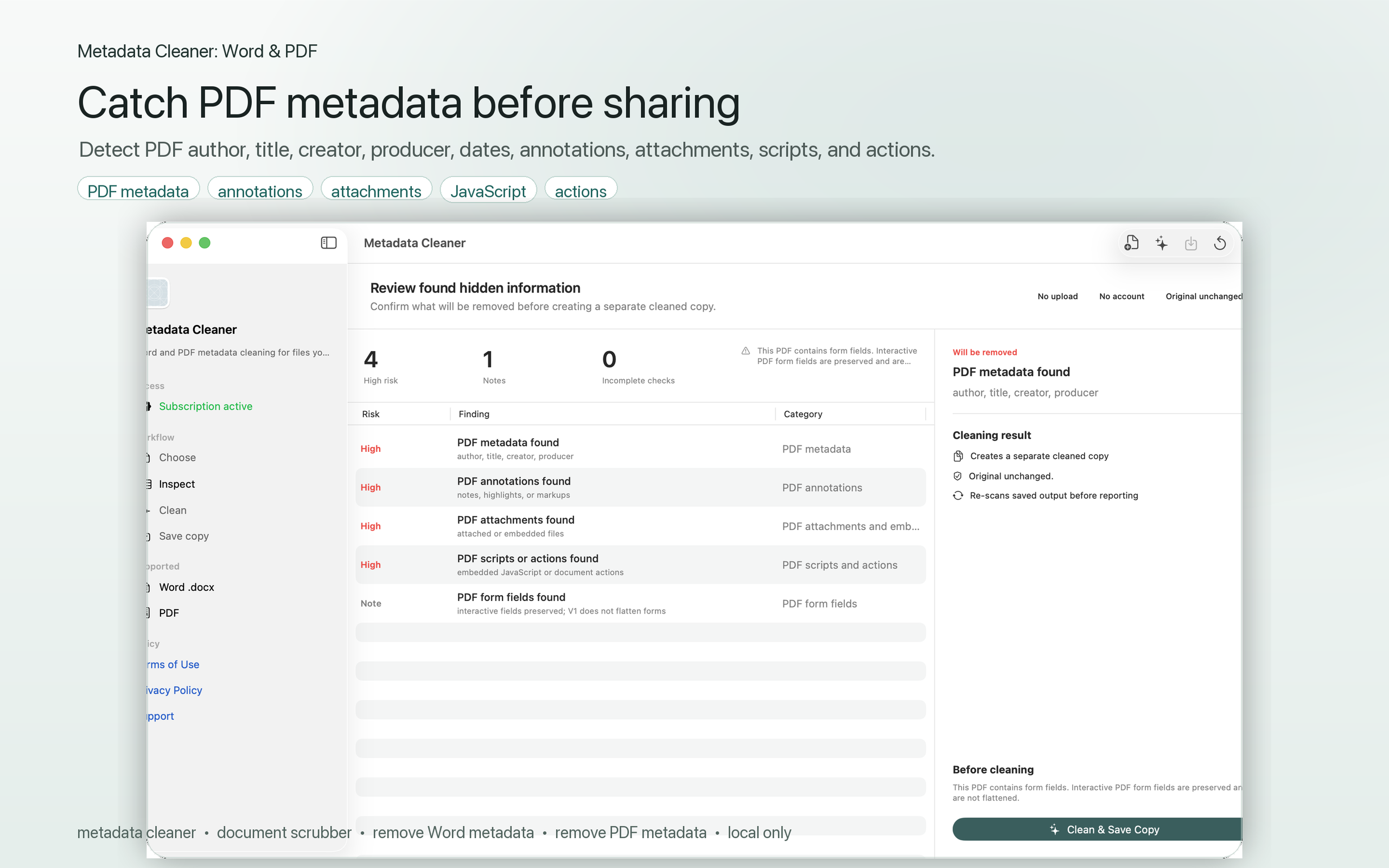Click the Will be removed label
This screenshot has height=868, width=1389.
point(984,353)
